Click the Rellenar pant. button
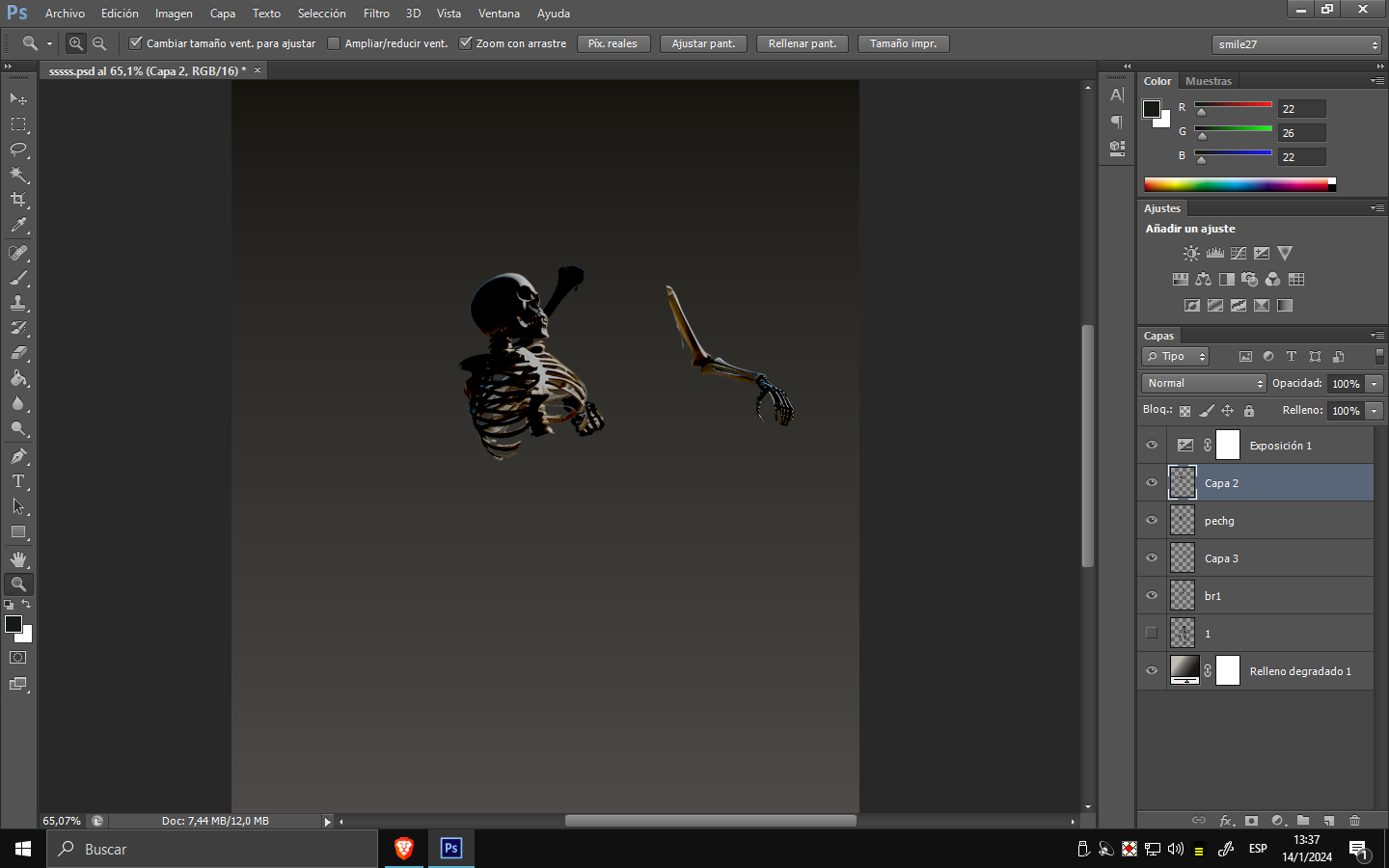The width and height of the screenshot is (1389, 868). 803,43
